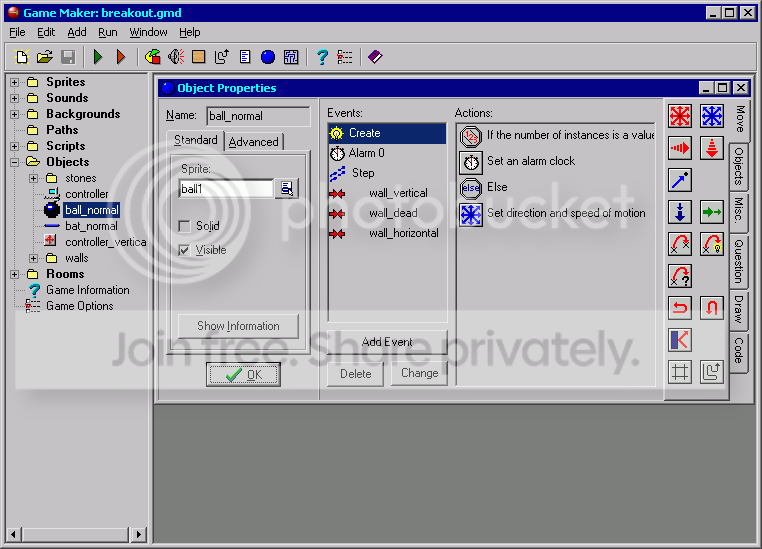Image resolution: width=762 pixels, height=549 pixels.
Task: Select blue eight-arrow Set motion action
Action: click(x=711, y=116)
